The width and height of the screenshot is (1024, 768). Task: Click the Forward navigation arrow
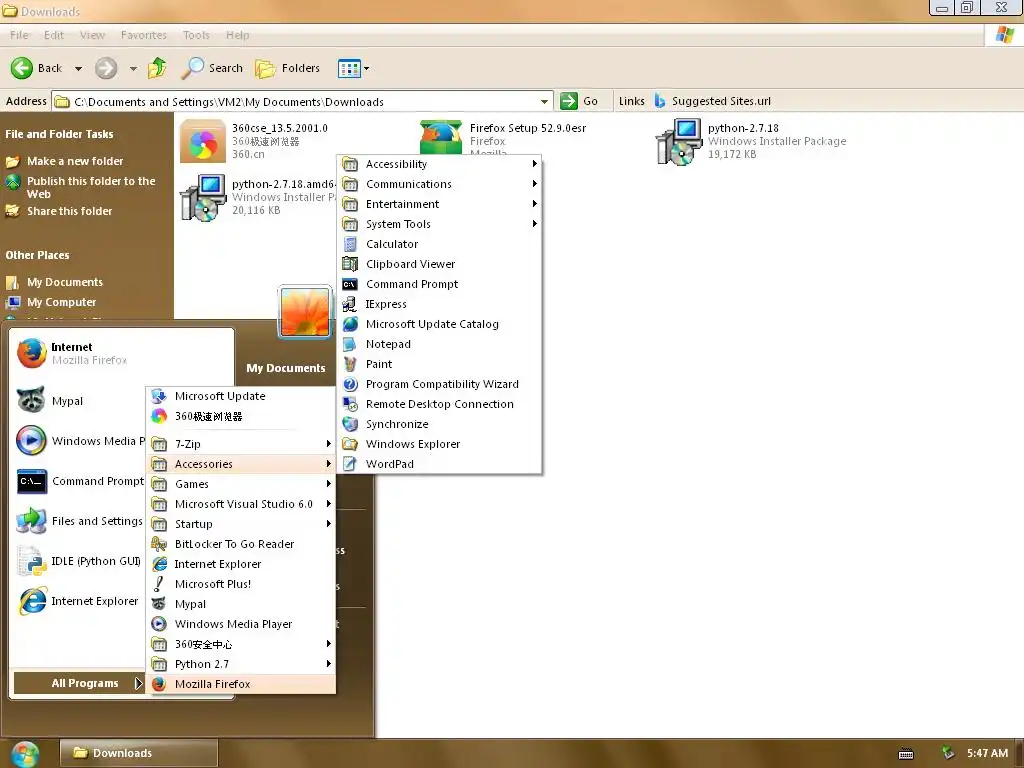pos(106,68)
